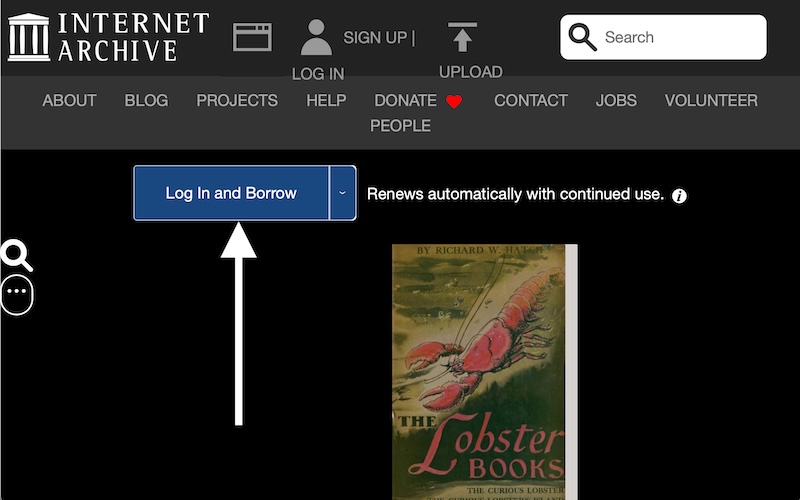Click the magnifier icon in search box

pyautogui.click(x=582, y=37)
